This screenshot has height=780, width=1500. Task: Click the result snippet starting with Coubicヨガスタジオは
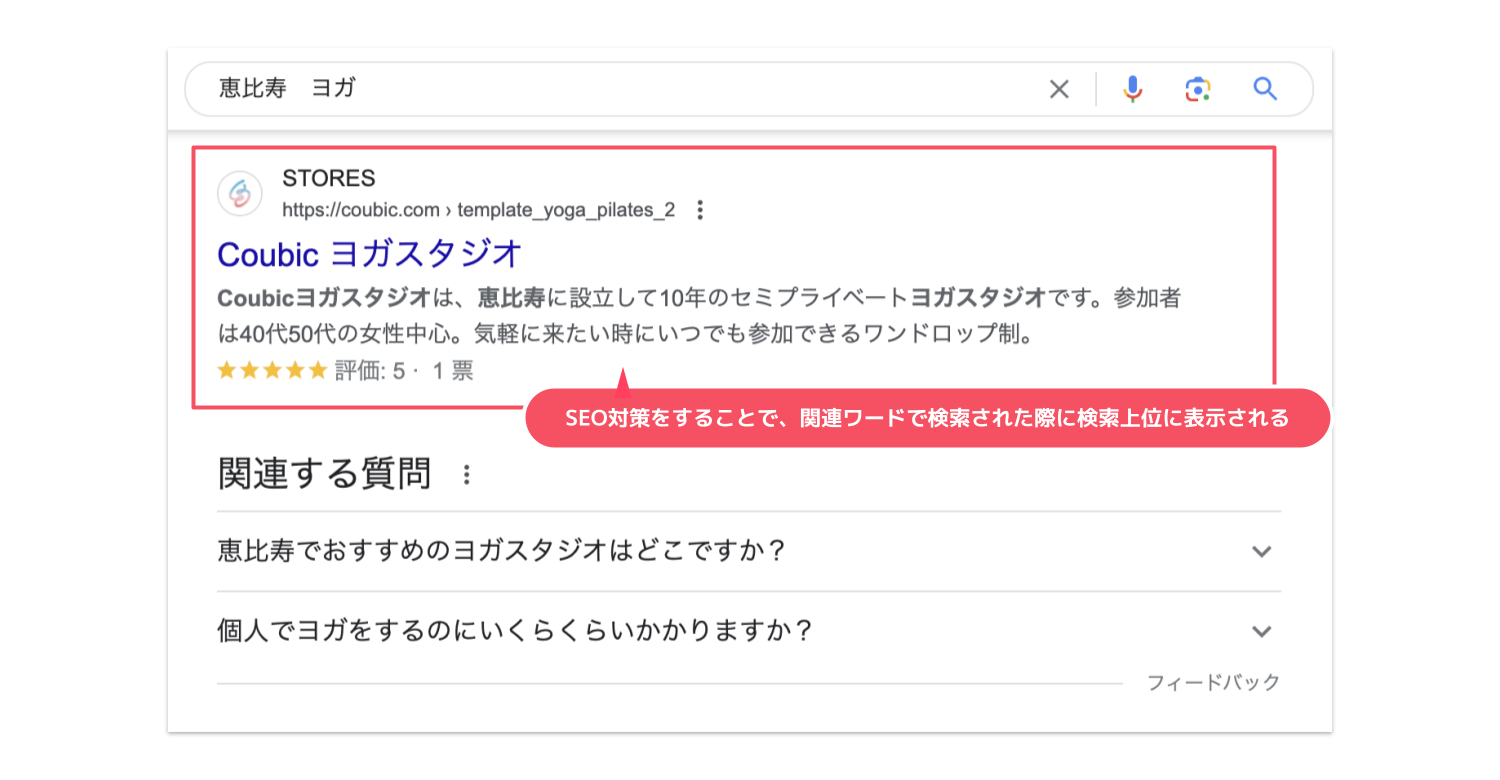pyautogui.click(x=700, y=315)
